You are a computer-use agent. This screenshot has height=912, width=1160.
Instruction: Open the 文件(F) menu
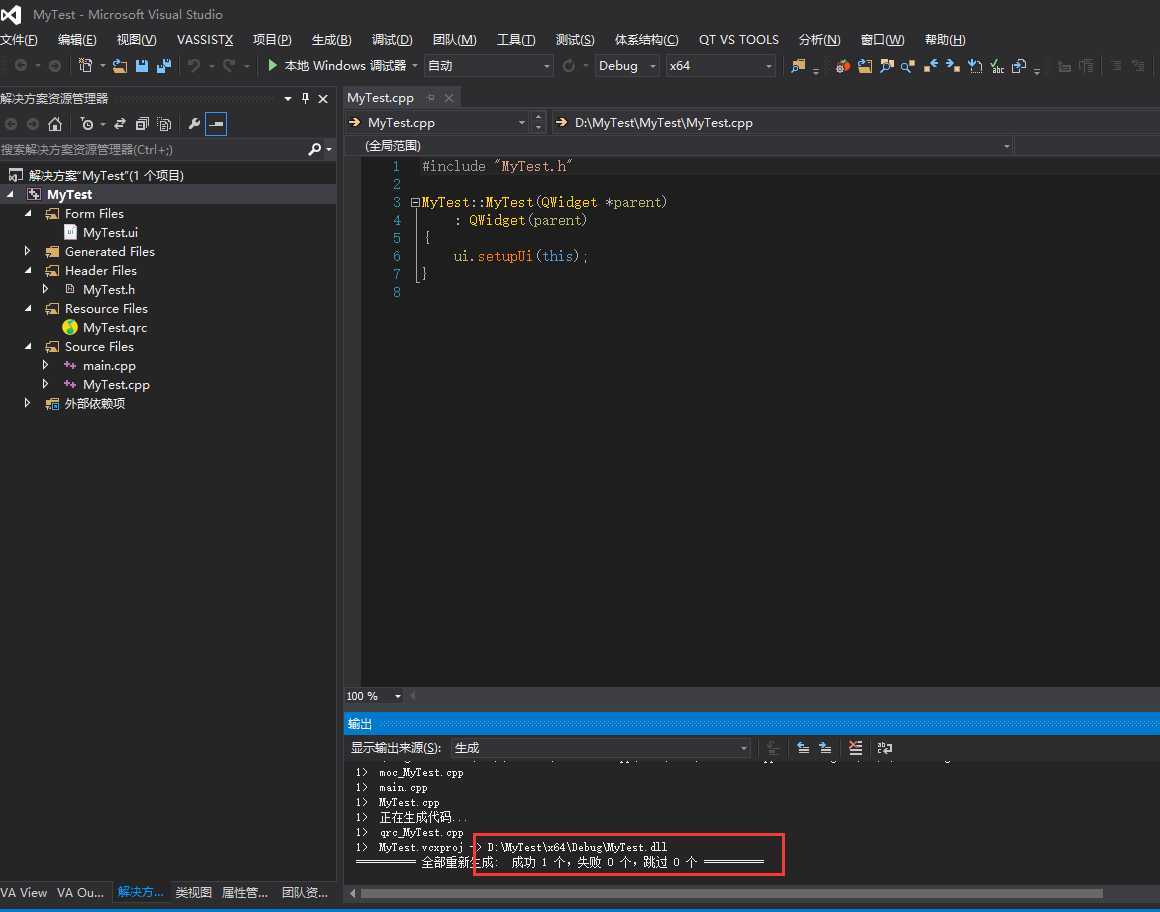[19, 40]
